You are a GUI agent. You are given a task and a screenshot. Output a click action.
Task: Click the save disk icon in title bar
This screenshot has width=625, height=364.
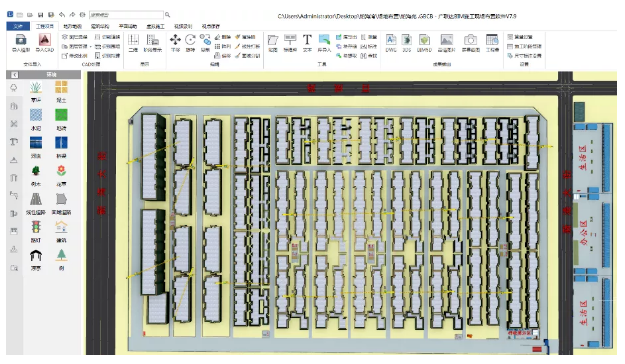pyautogui.click(x=40, y=15)
